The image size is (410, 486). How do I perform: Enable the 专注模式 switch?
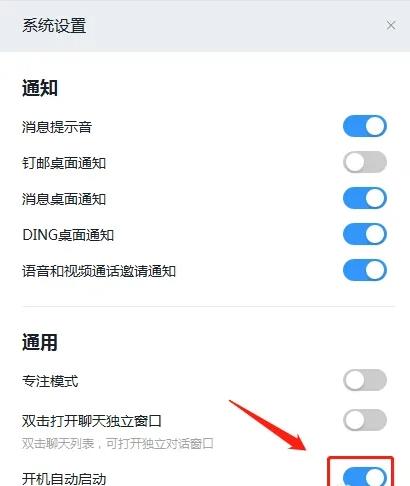[365, 380]
